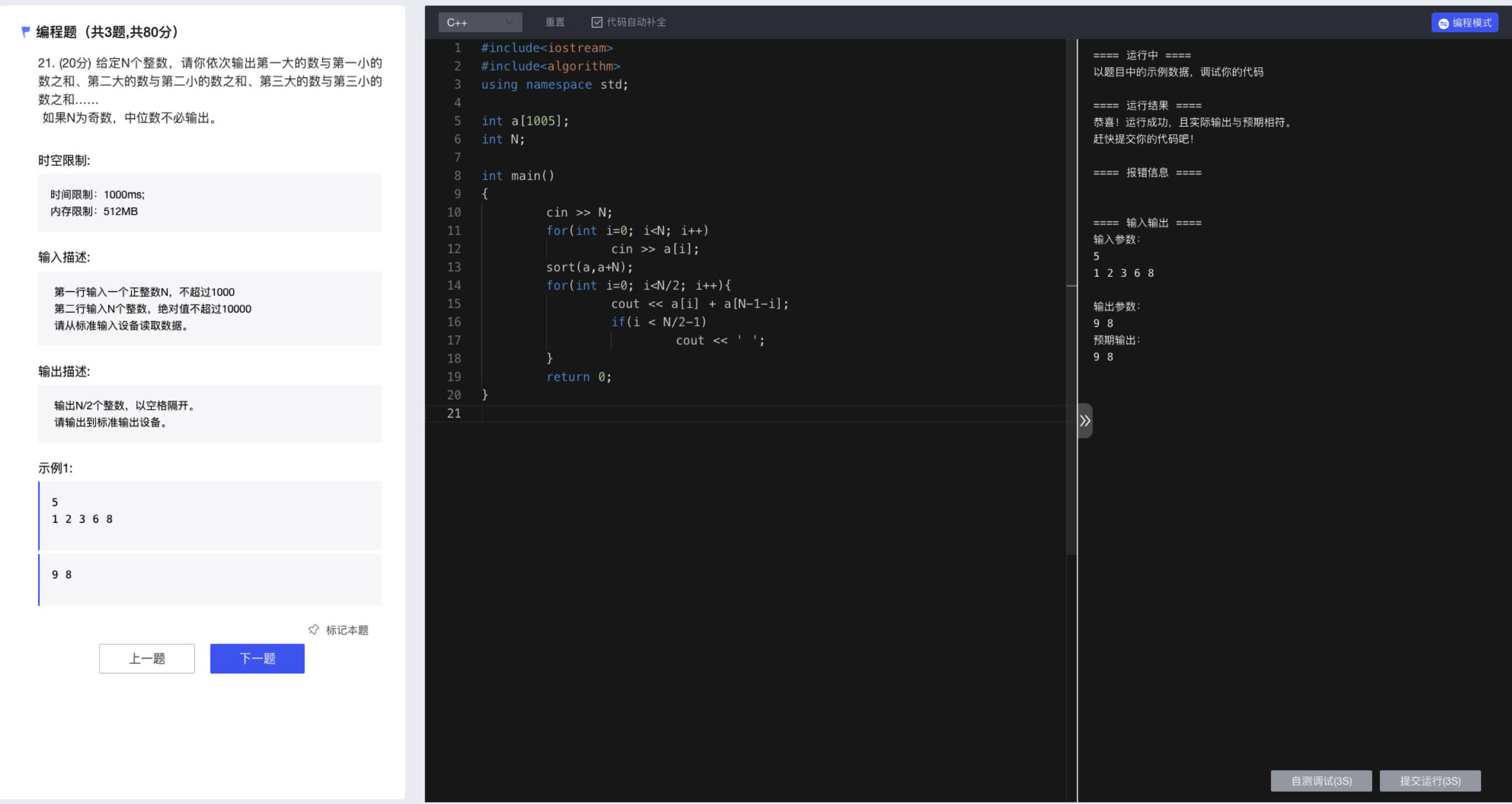
Task: Click the 编程模式 mode button
Action: (x=1464, y=23)
